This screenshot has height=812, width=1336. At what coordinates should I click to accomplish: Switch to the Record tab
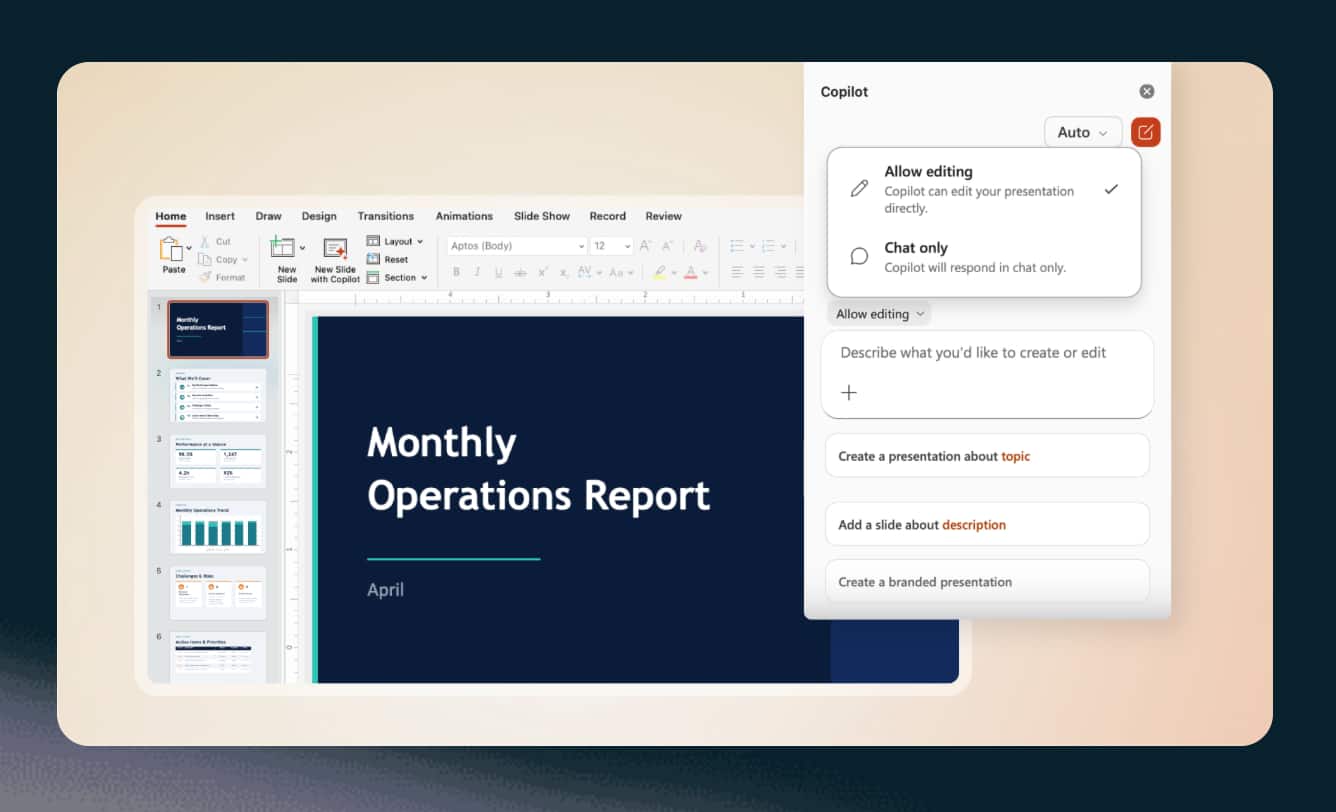click(608, 216)
